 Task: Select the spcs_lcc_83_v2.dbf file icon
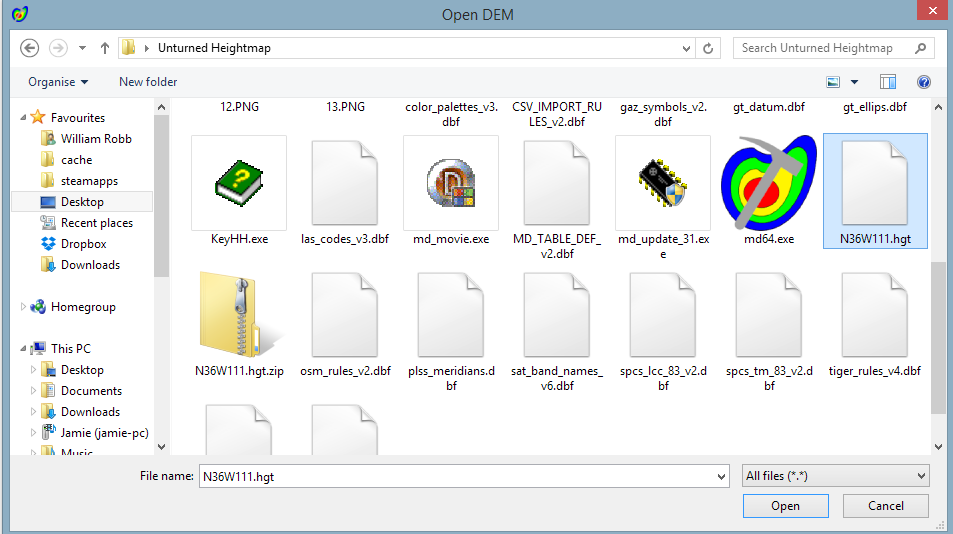662,315
